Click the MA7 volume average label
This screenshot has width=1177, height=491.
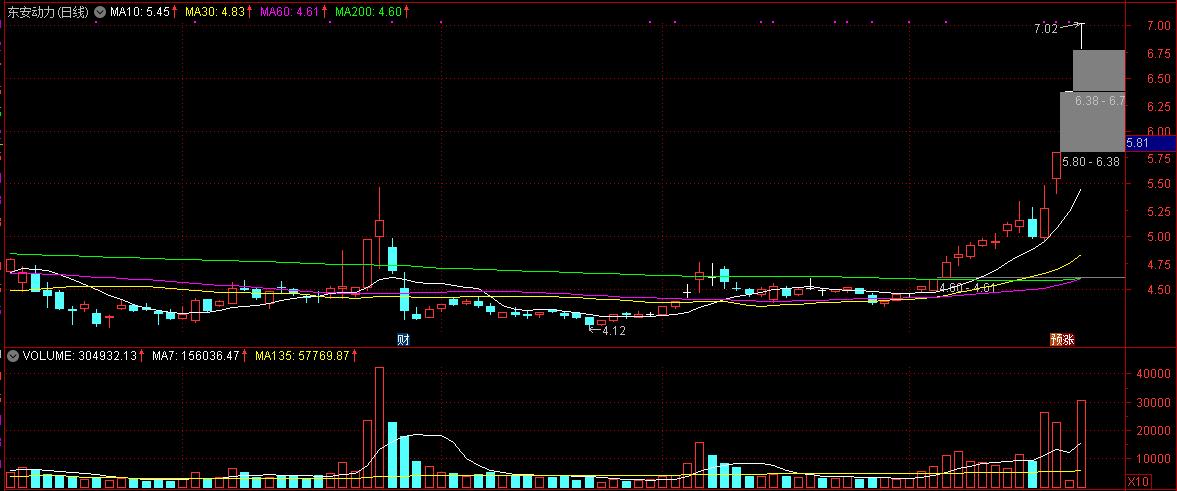tap(196, 355)
